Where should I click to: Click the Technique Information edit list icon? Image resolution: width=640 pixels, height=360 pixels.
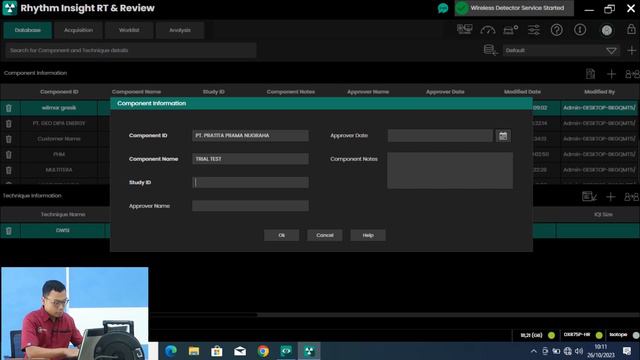(589, 197)
